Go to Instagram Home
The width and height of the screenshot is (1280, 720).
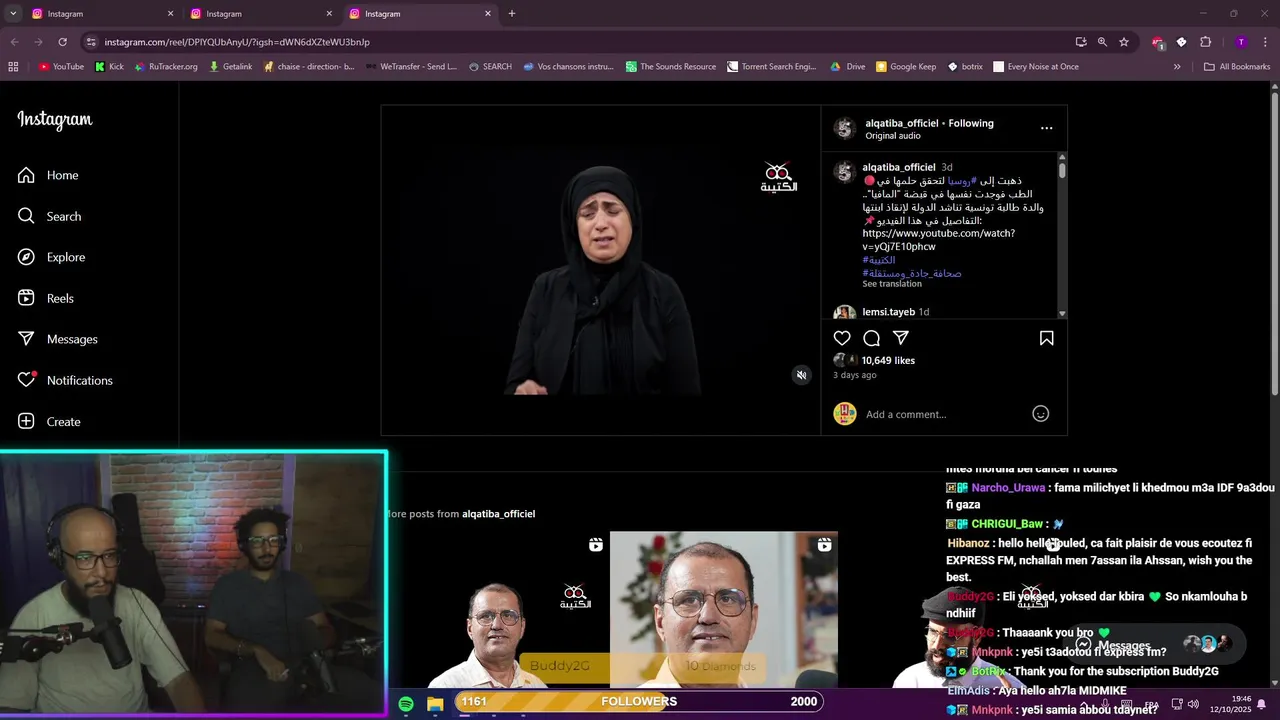click(48, 175)
